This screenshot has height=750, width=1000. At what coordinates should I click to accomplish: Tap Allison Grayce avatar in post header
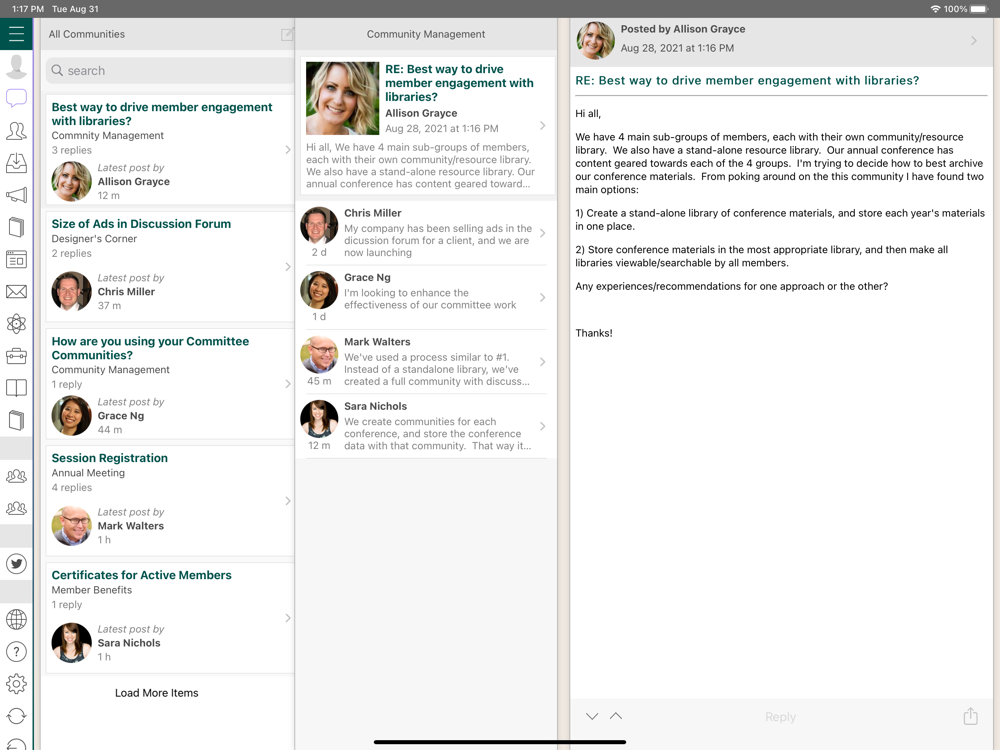click(596, 40)
